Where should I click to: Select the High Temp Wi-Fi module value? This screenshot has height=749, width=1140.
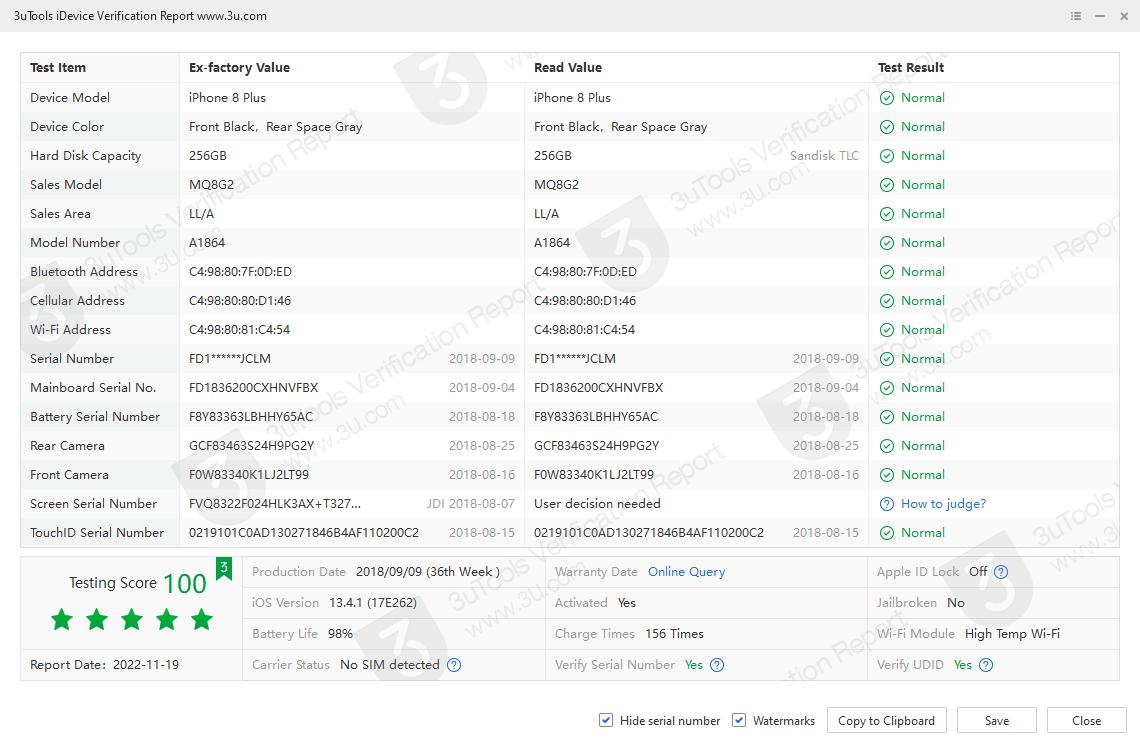pyautogui.click(x=1012, y=634)
